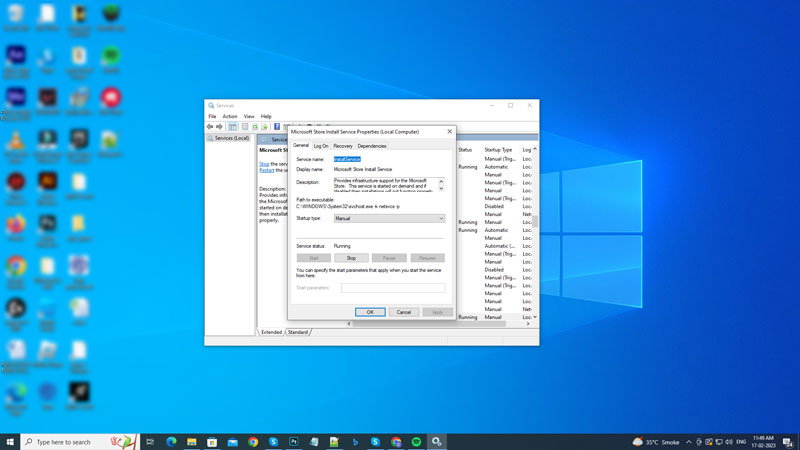Open the Startup type dropdown
The image size is (800, 450).
click(x=389, y=218)
